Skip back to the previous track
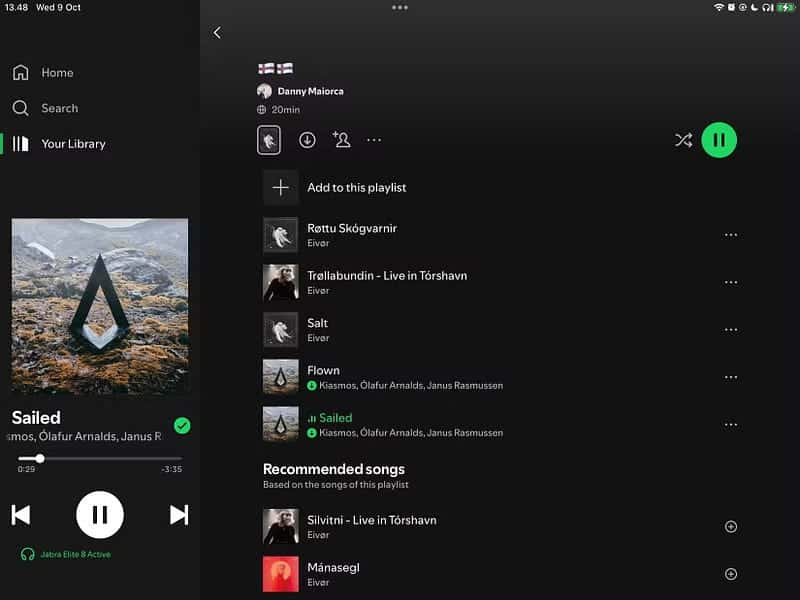 click(22, 513)
